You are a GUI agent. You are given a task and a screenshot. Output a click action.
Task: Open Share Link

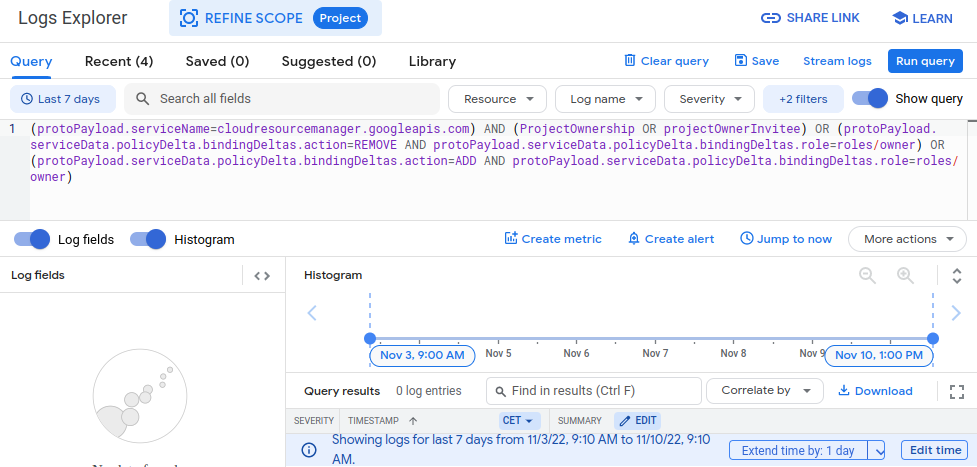[x=810, y=18]
